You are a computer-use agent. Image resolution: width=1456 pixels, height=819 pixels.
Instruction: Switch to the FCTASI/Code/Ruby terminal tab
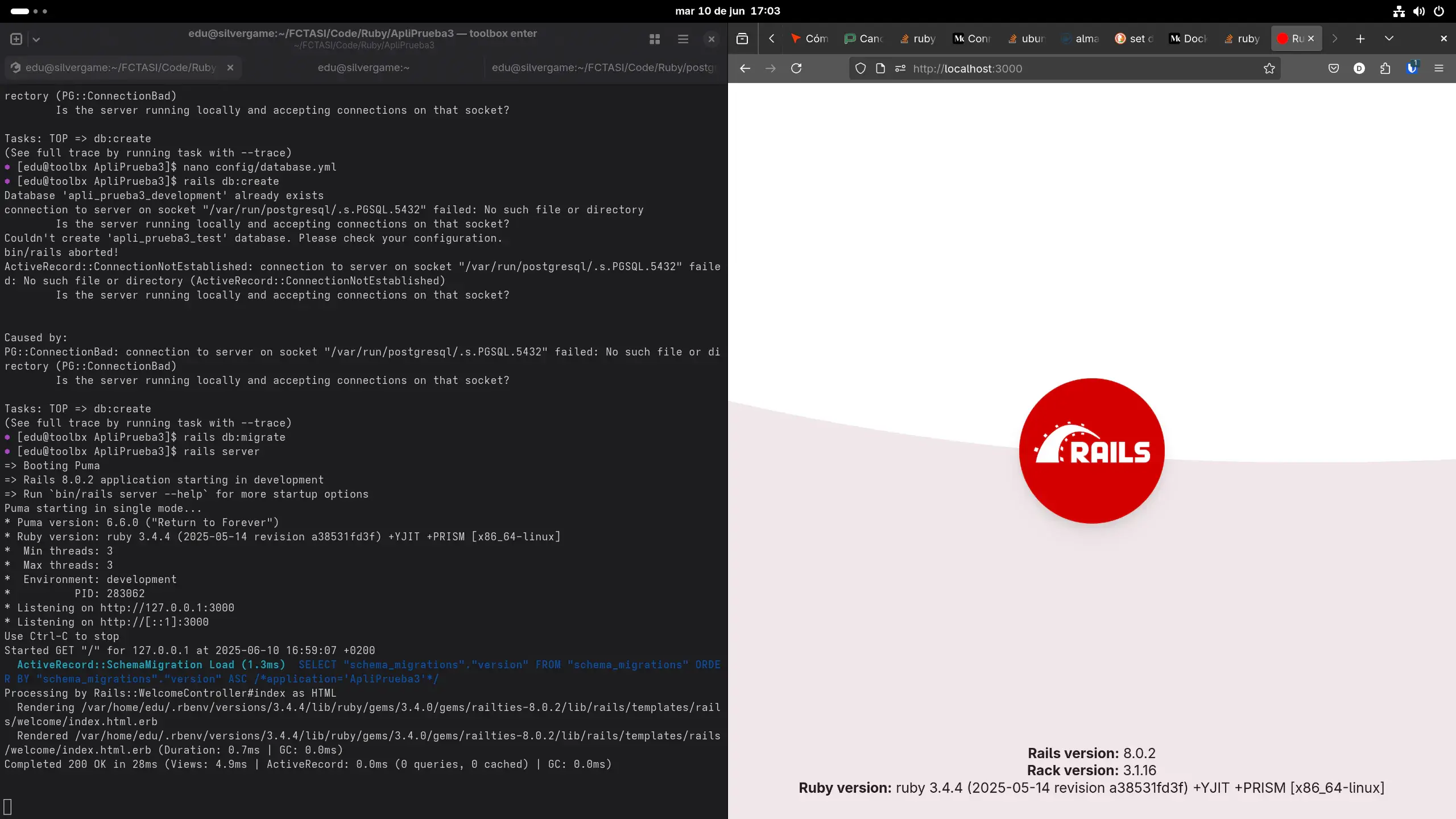121,68
